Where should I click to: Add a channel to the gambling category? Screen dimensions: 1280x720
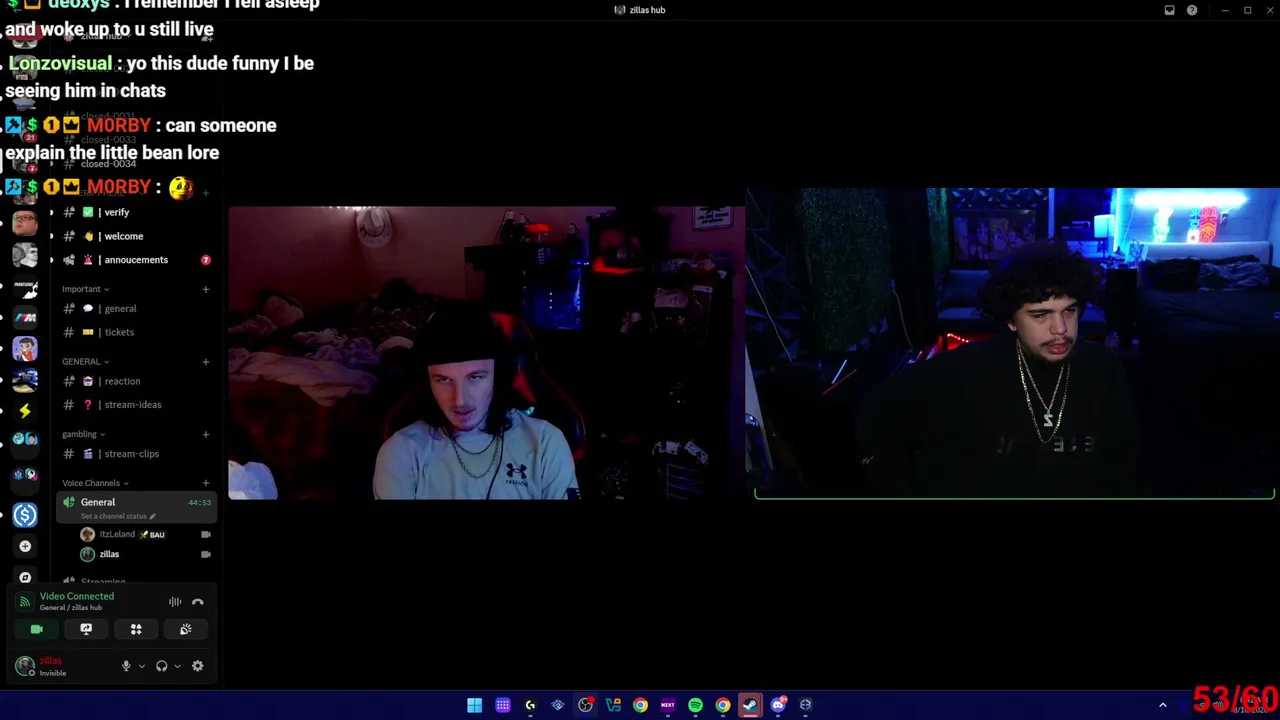pos(206,434)
